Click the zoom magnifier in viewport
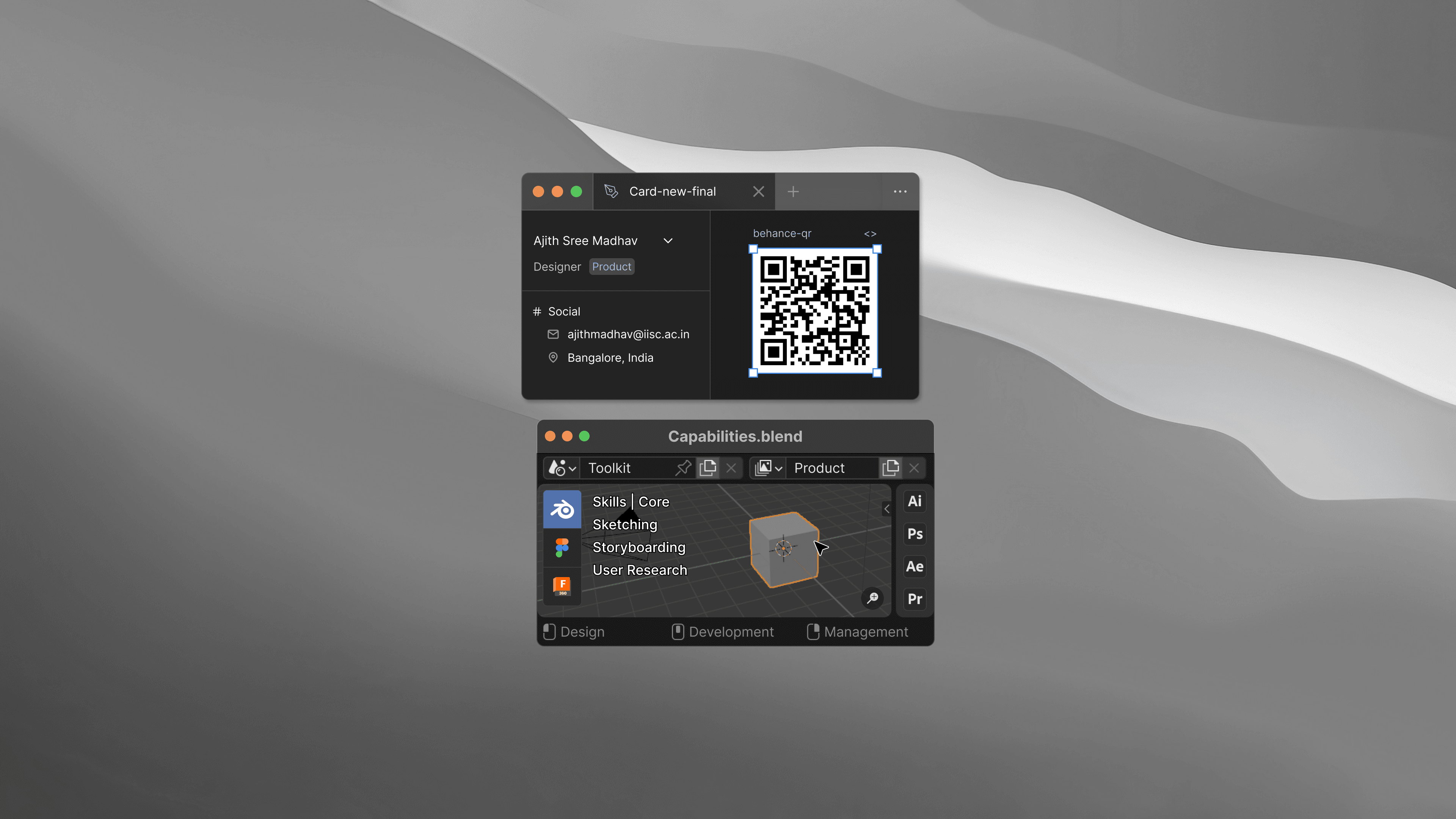The image size is (1456, 819). [872, 598]
